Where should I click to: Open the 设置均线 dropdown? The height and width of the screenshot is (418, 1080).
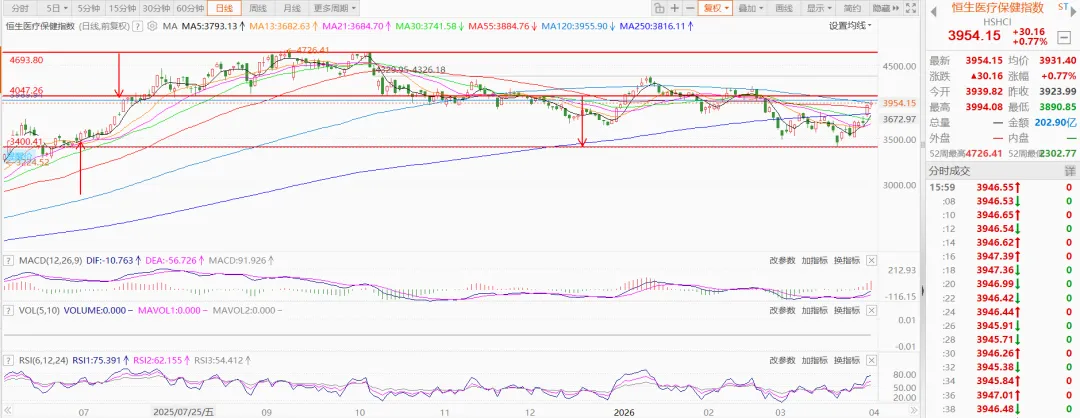pyautogui.click(x=850, y=25)
